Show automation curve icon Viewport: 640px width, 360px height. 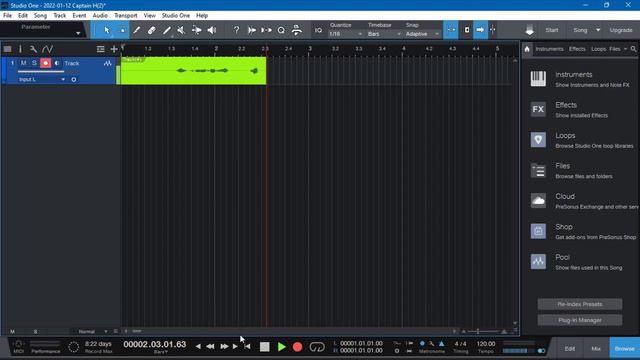pyautogui.click(x=47, y=49)
